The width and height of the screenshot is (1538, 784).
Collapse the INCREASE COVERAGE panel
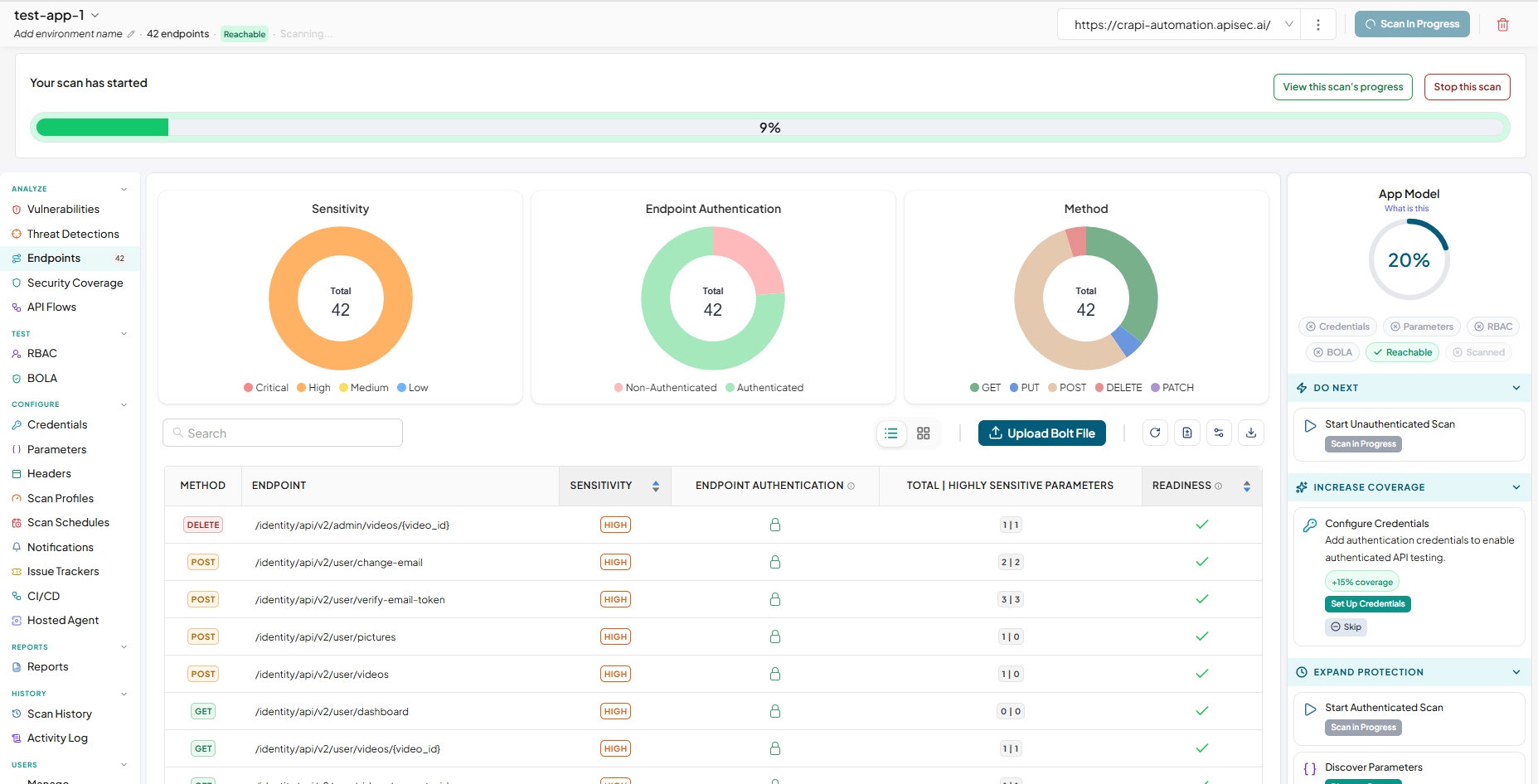click(x=1516, y=487)
